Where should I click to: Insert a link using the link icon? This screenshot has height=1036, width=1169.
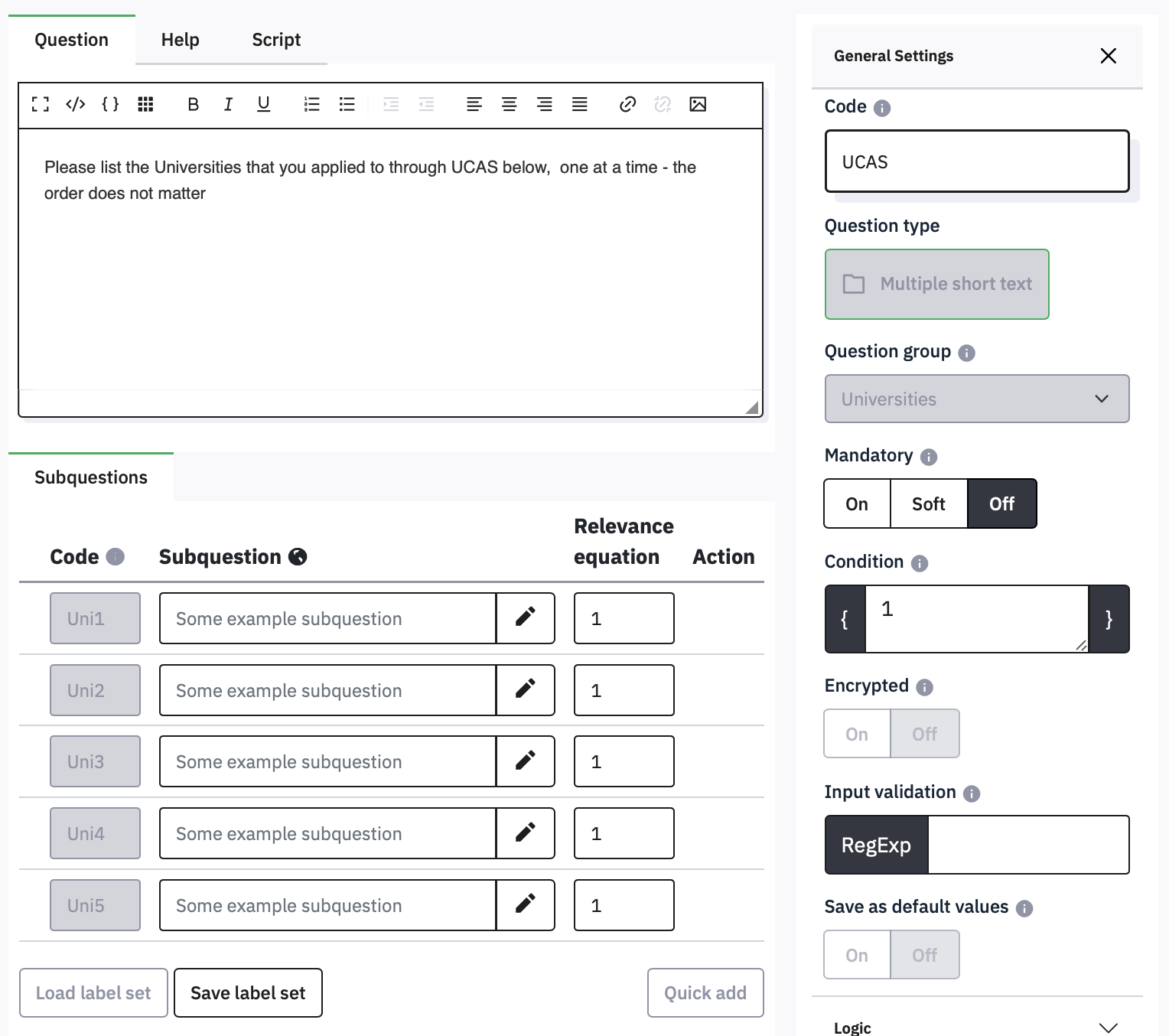pyautogui.click(x=627, y=104)
